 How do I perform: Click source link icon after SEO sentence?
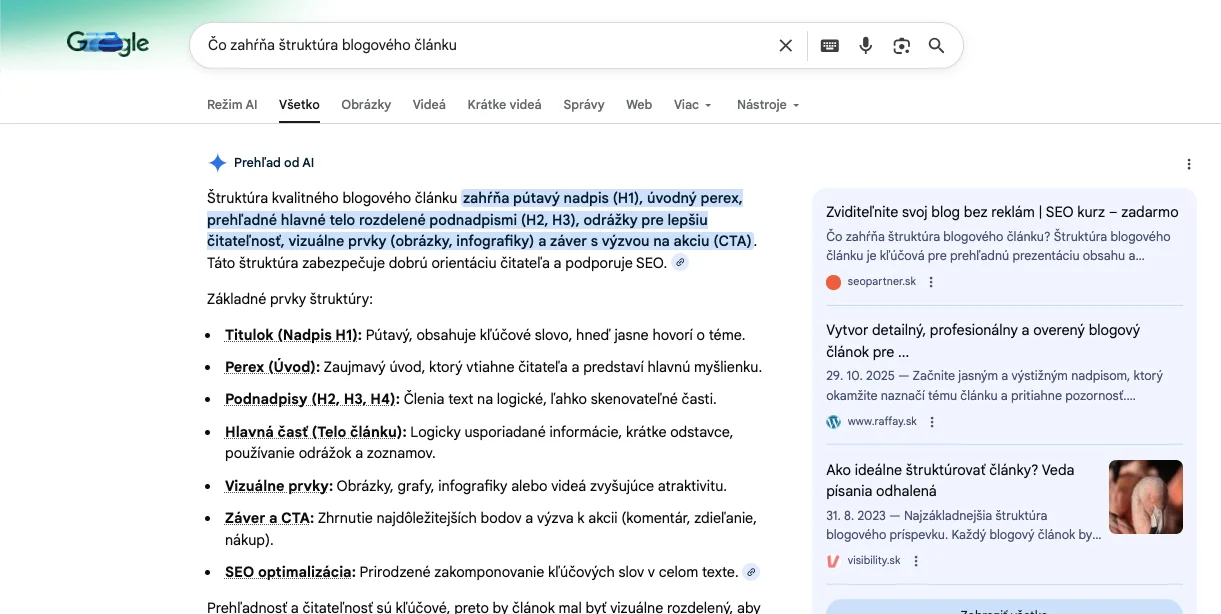tap(680, 262)
